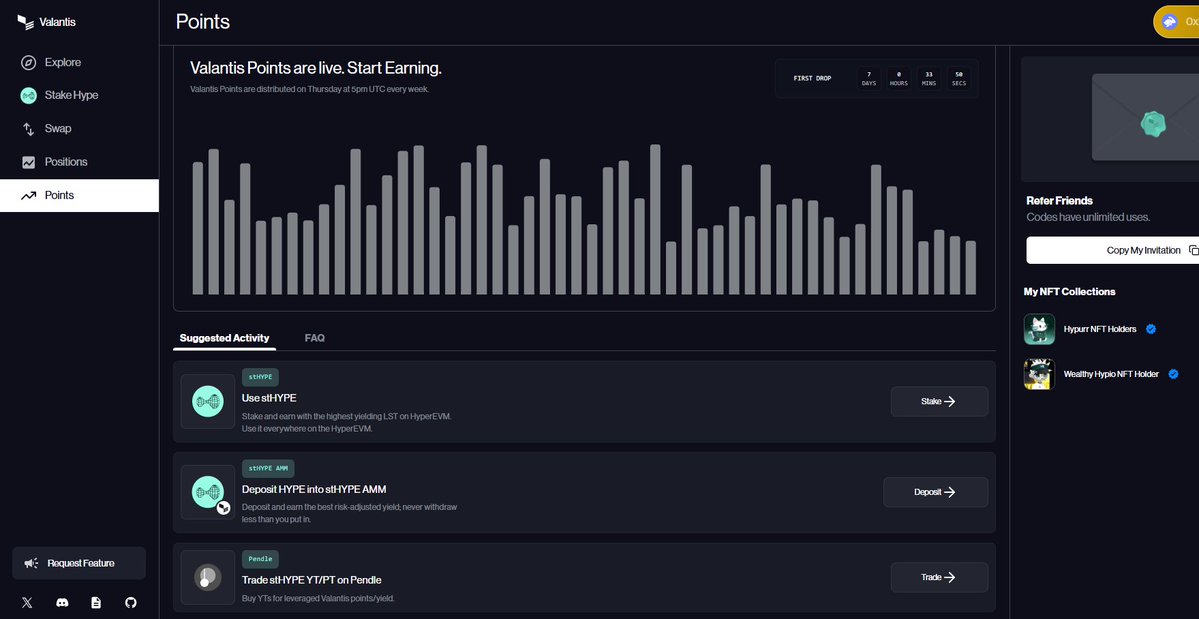This screenshot has width=1199, height=619.
Task: Click the wallet address button at top right
Action: [x=1176, y=21]
